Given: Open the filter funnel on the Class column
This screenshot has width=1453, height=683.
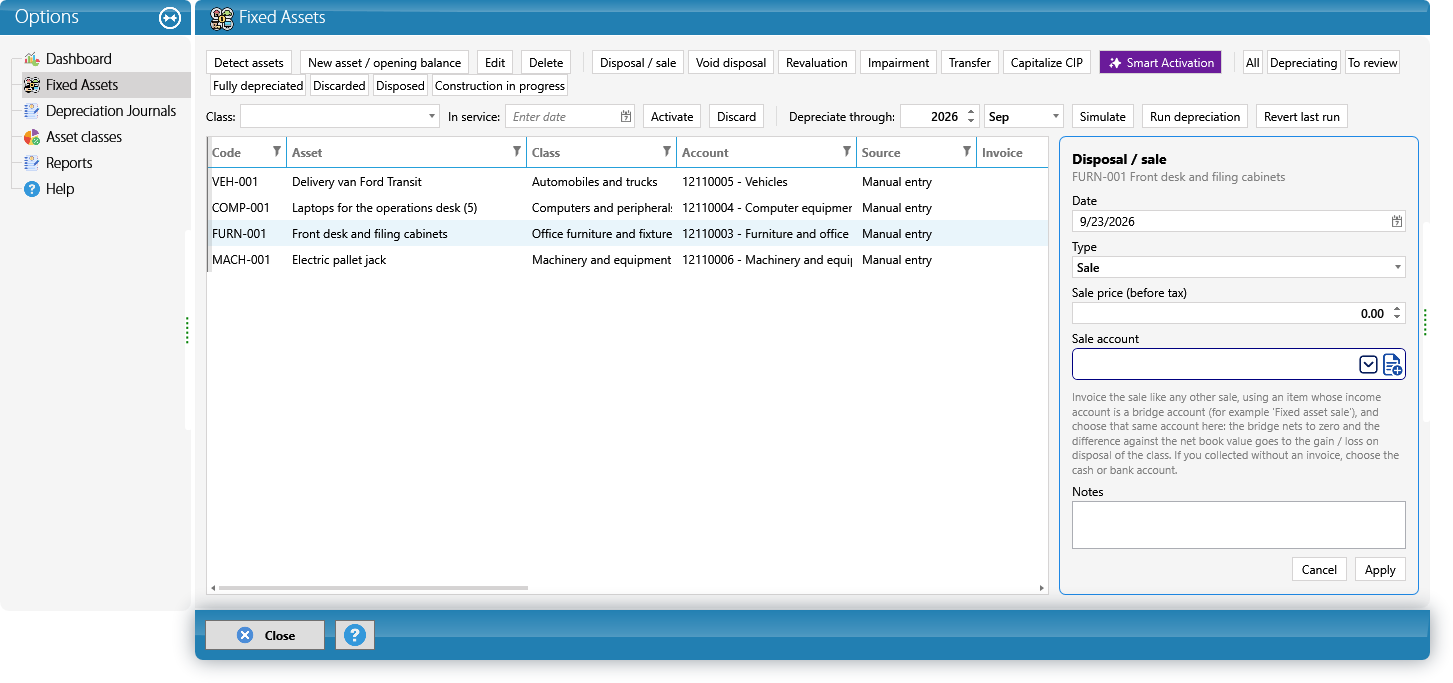Looking at the screenshot, I should coord(667,152).
